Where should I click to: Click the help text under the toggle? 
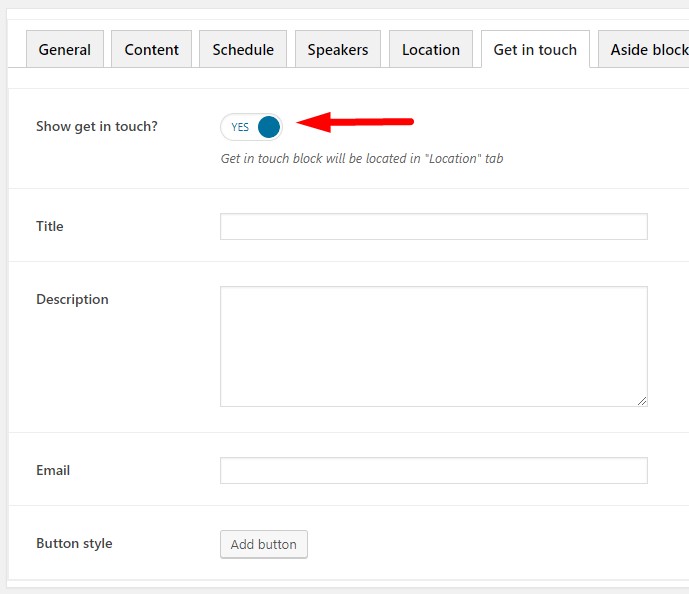click(x=362, y=159)
